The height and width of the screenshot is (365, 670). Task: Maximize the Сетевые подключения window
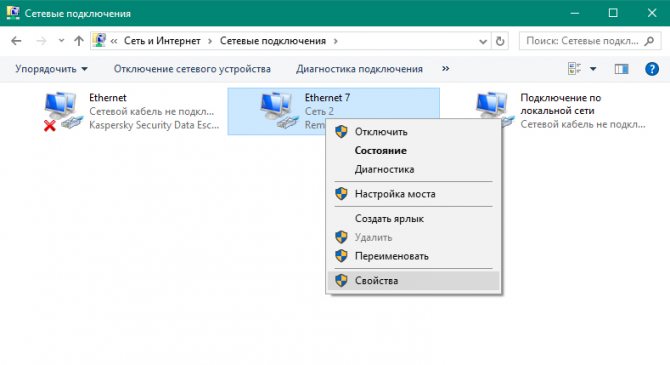click(613, 13)
